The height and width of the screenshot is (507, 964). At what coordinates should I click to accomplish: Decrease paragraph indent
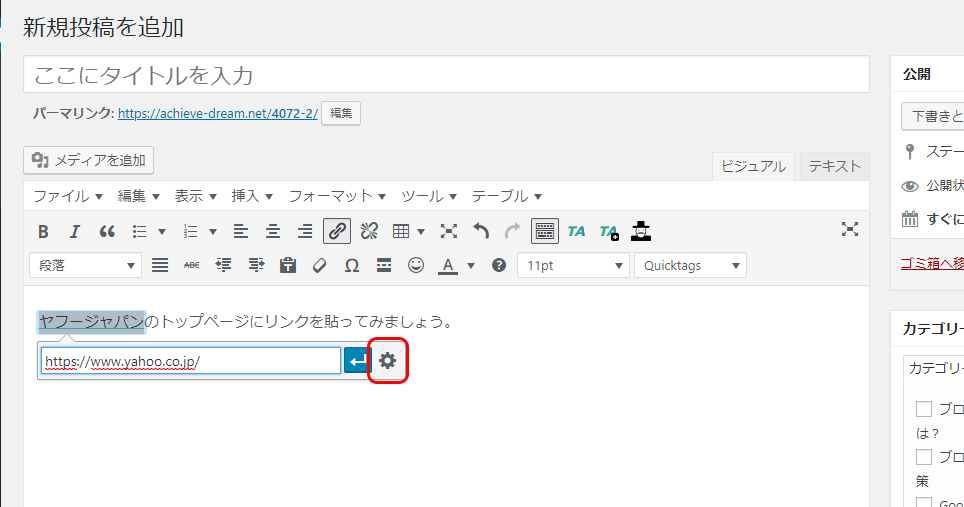[x=224, y=265]
